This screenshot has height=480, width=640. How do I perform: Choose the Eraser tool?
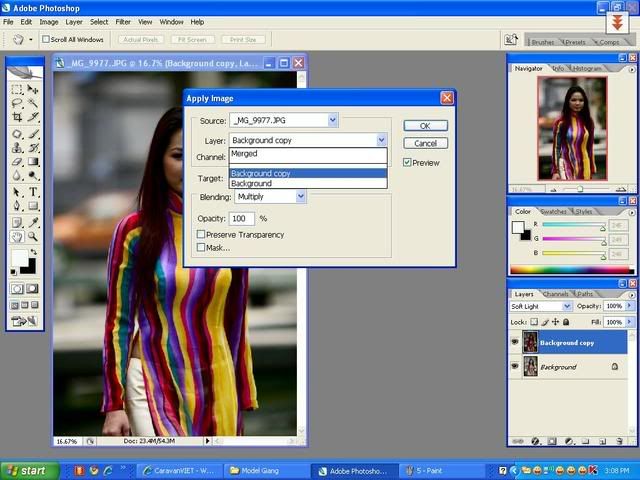tap(17, 162)
